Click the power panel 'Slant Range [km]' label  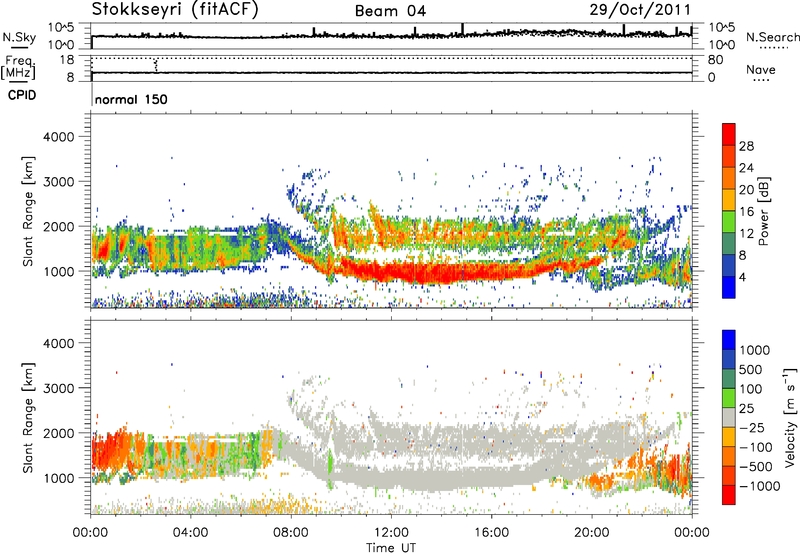click(x=28, y=211)
